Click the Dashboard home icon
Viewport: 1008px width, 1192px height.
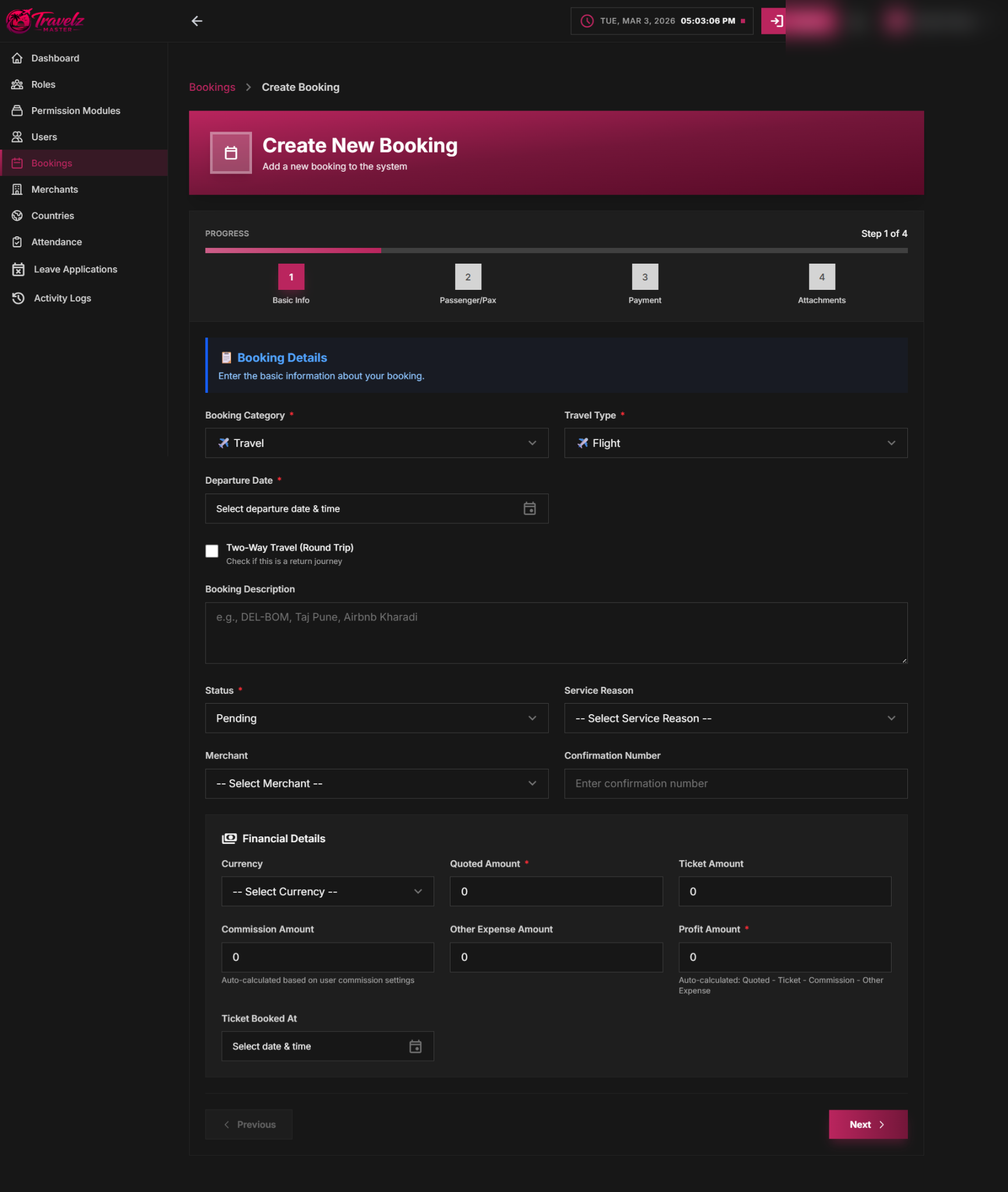tap(17, 58)
